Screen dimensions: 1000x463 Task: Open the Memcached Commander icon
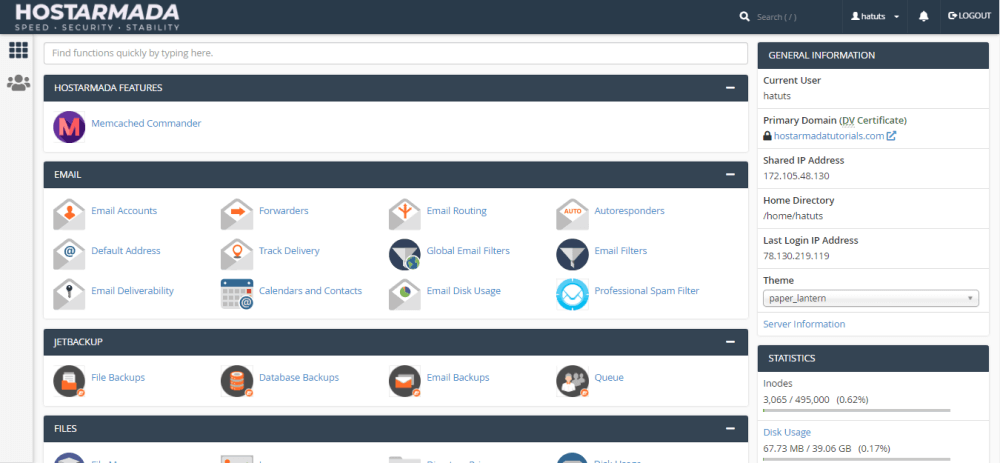69,126
